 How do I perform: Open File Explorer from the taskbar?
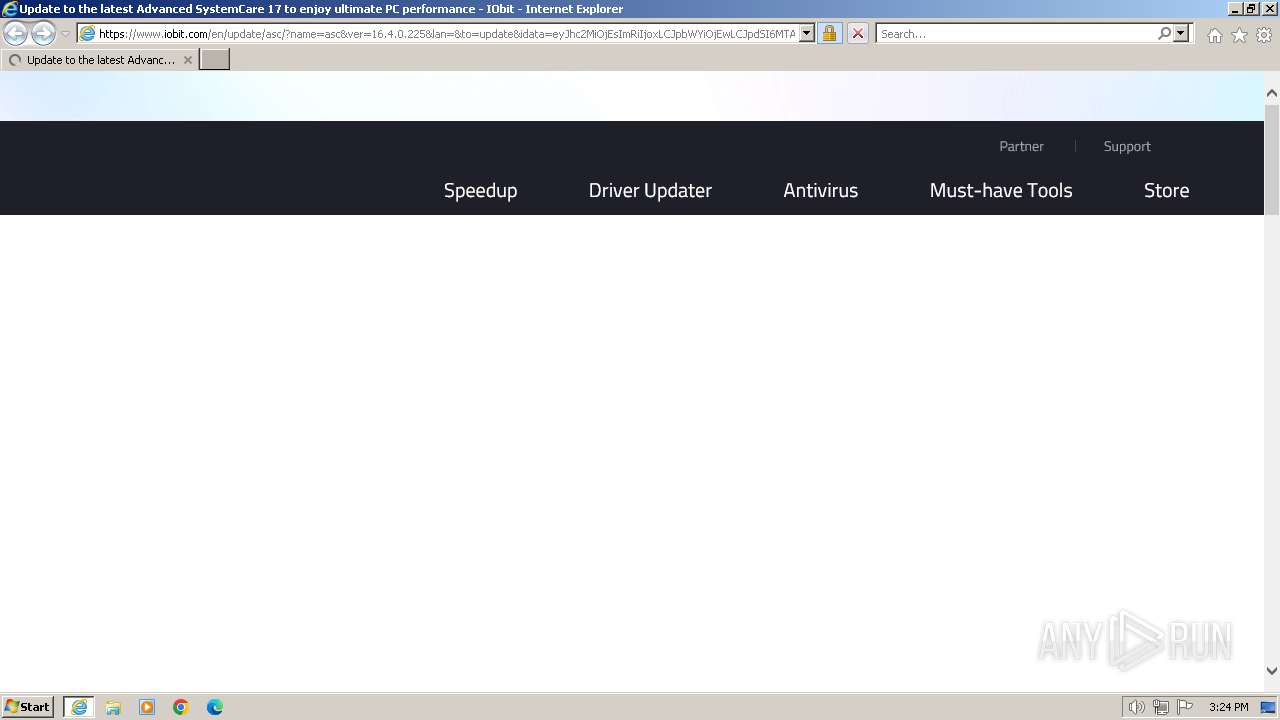coord(113,707)
